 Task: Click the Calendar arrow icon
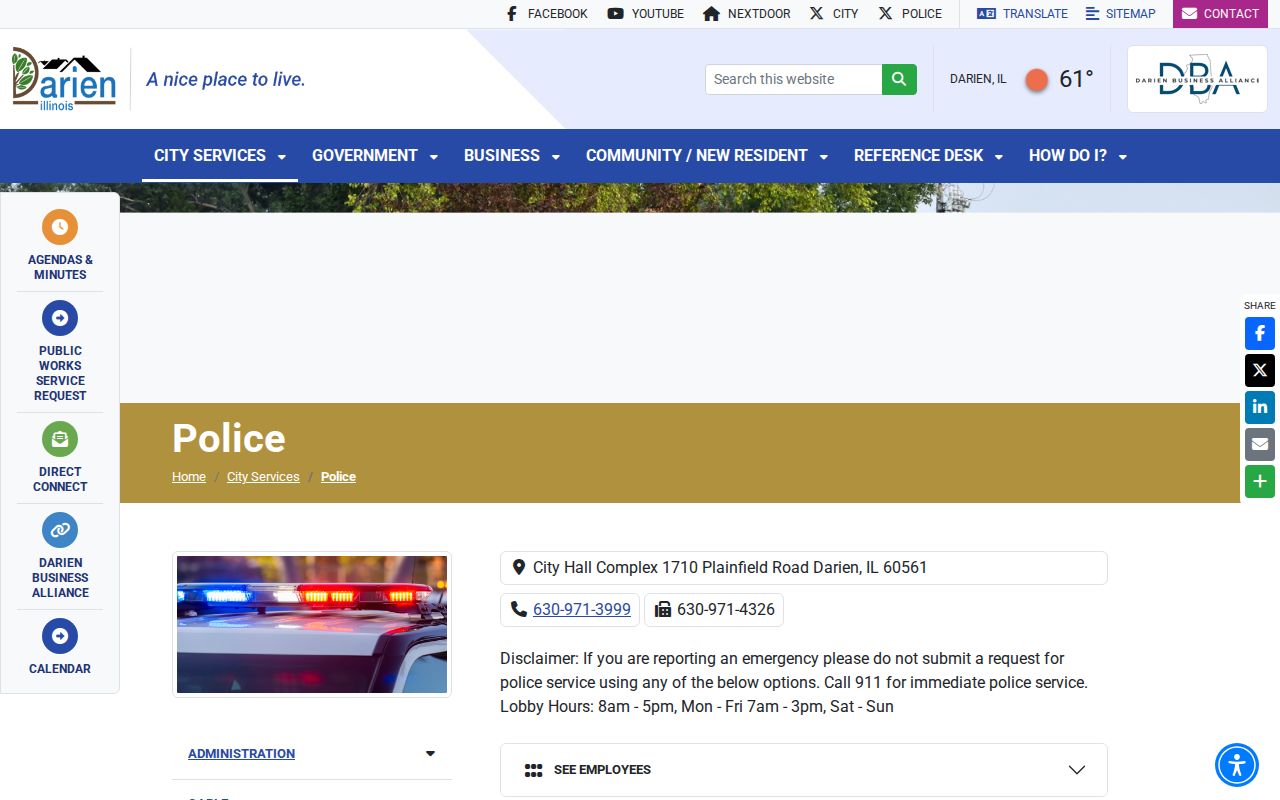[x=60, y=636]
